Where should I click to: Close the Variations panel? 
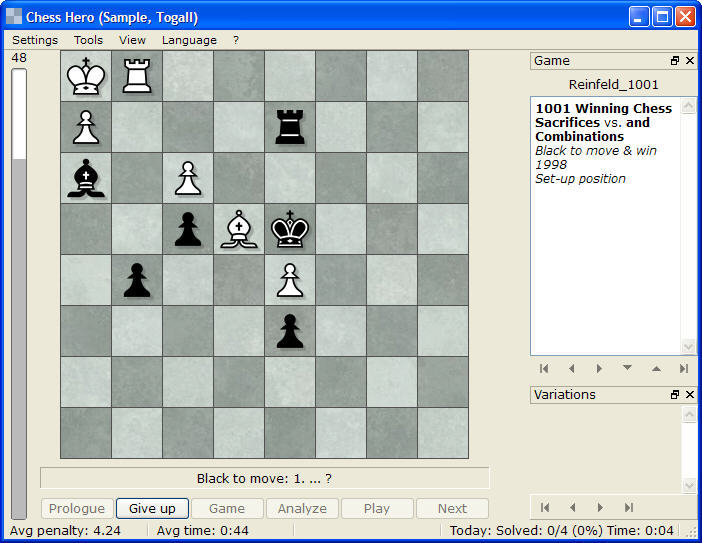tap(690, 394)
